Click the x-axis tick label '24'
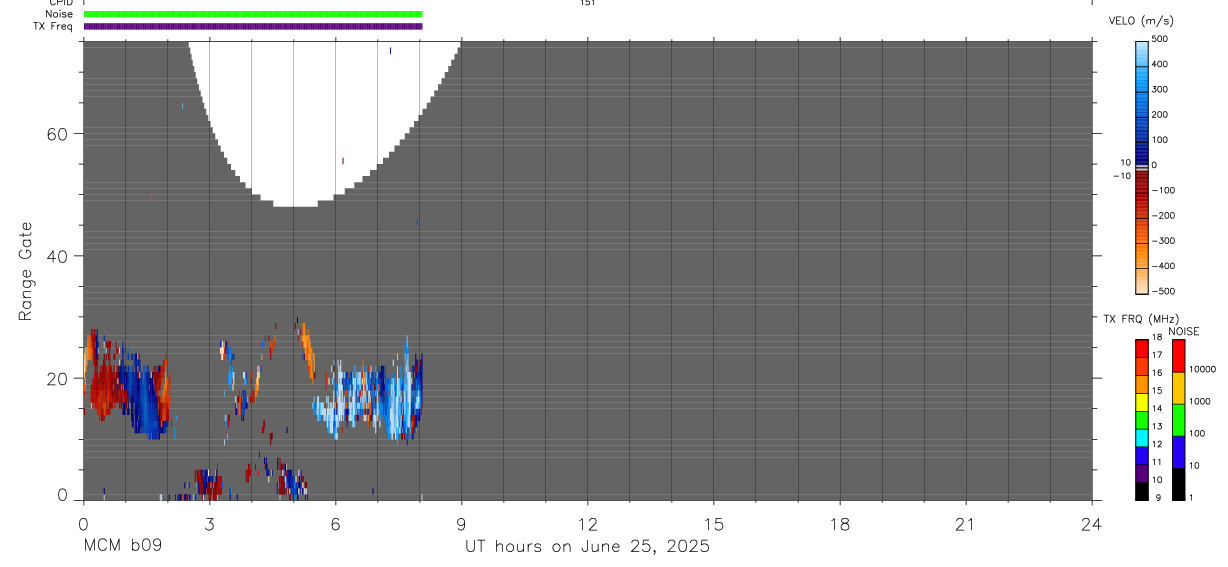 [1092, 523]
